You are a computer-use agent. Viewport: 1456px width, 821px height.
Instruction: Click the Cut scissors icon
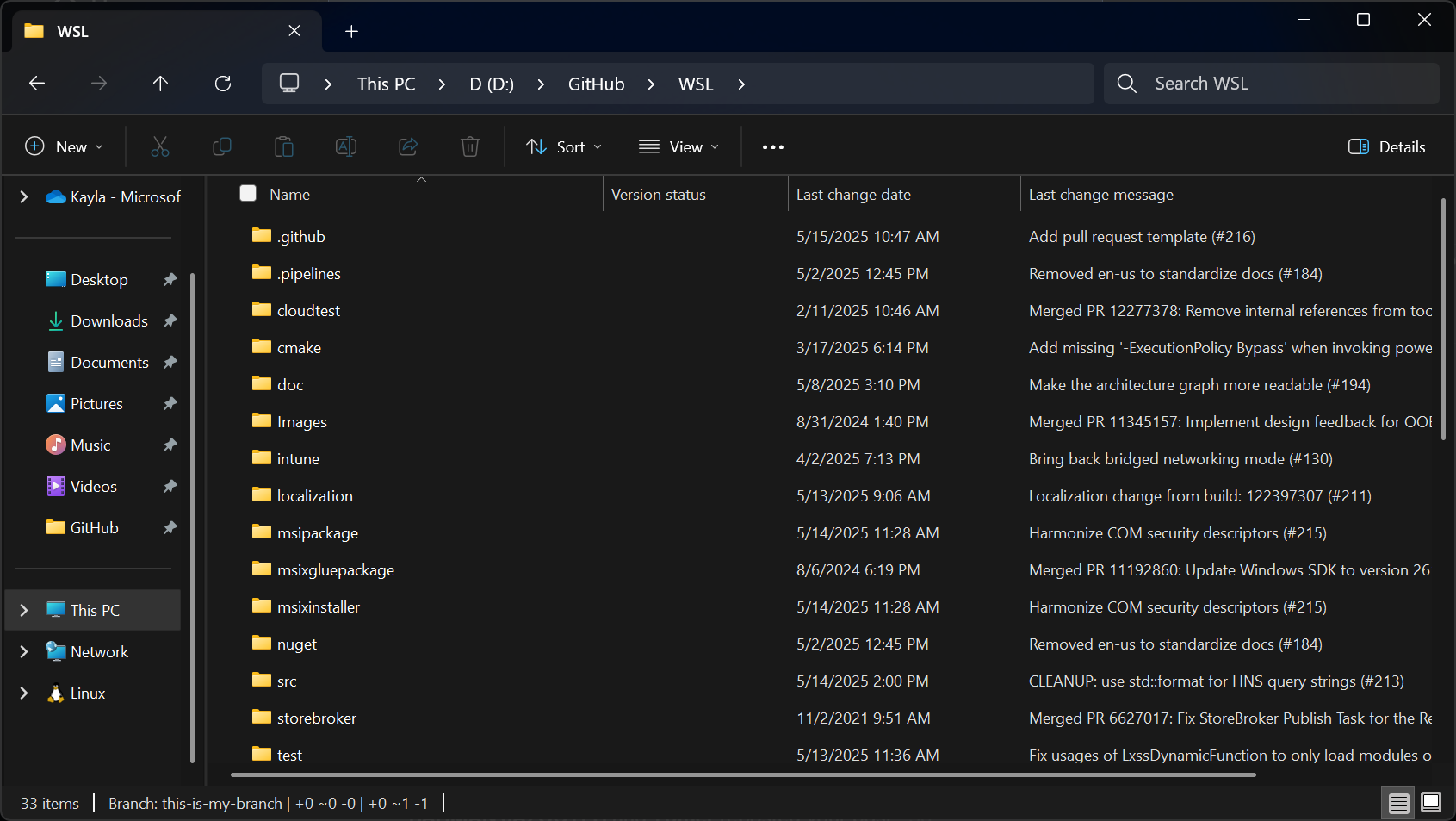(x=160, y=147)
